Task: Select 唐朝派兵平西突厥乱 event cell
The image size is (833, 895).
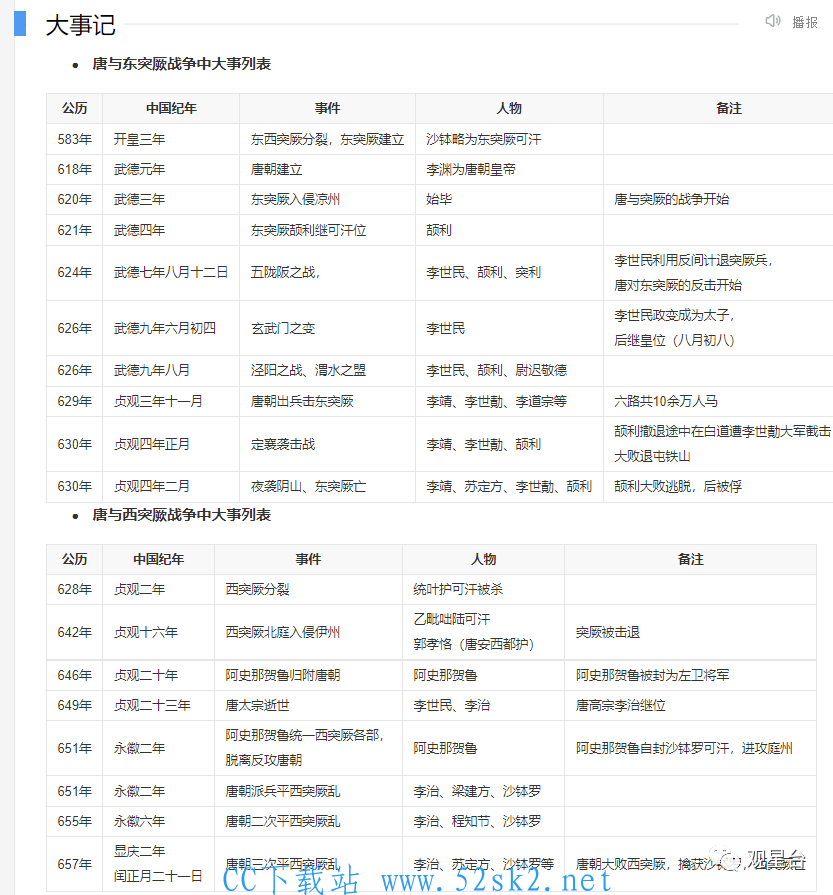Action: click(x=308, y=791)
